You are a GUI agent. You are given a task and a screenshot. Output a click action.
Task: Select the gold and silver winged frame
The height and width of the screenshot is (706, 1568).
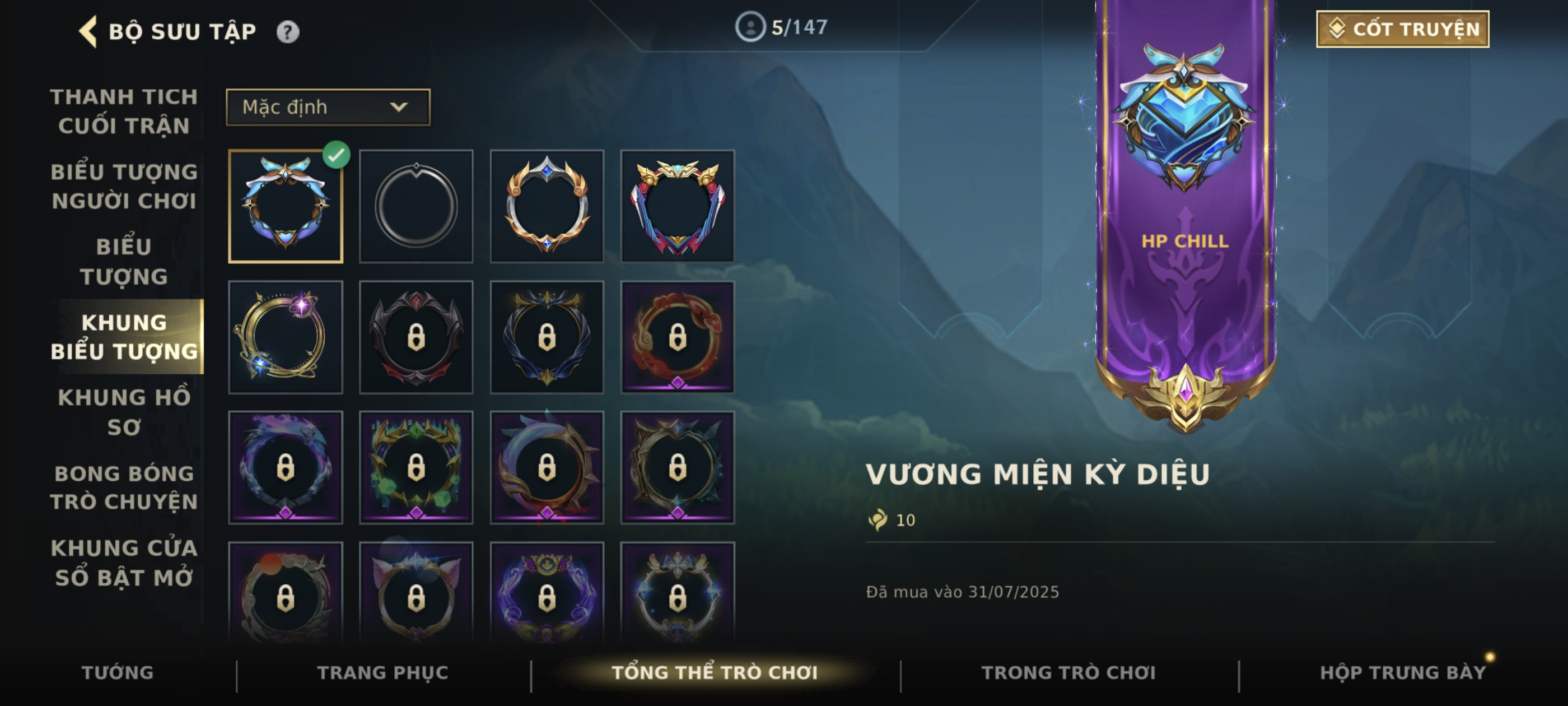(547, 206)
